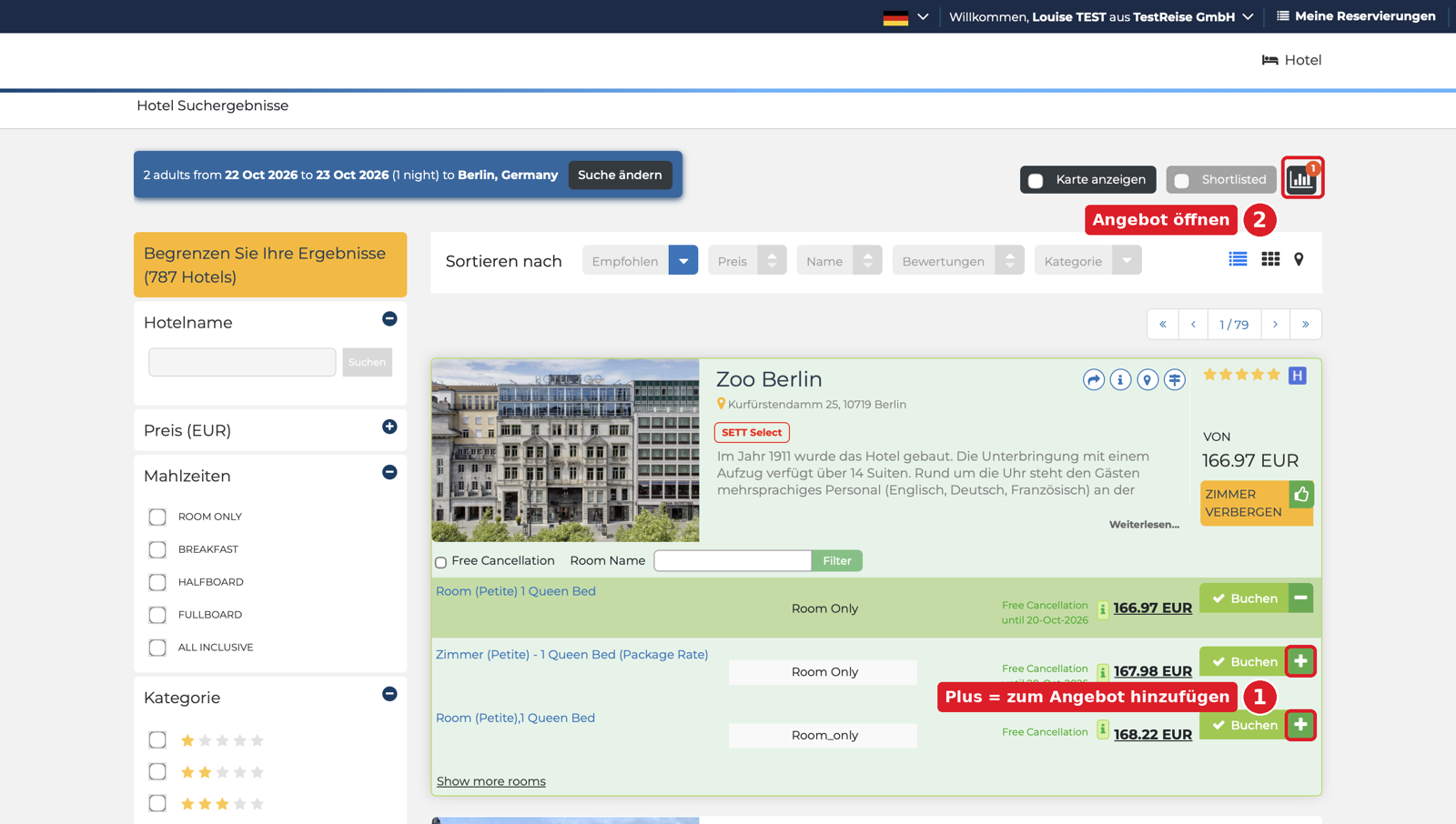Add the 167.98 EUR room to the offer

[x=1300, y=661]
